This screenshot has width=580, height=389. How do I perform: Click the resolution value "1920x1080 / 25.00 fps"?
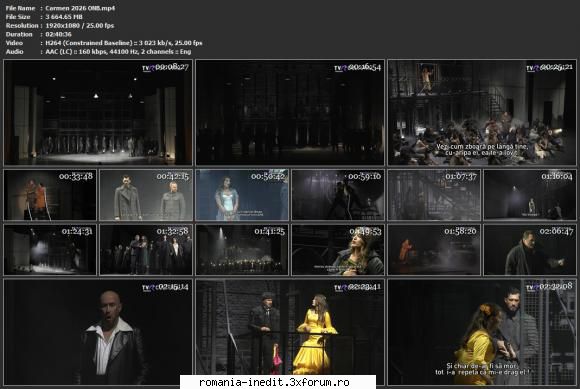click(x=80, y=26)
